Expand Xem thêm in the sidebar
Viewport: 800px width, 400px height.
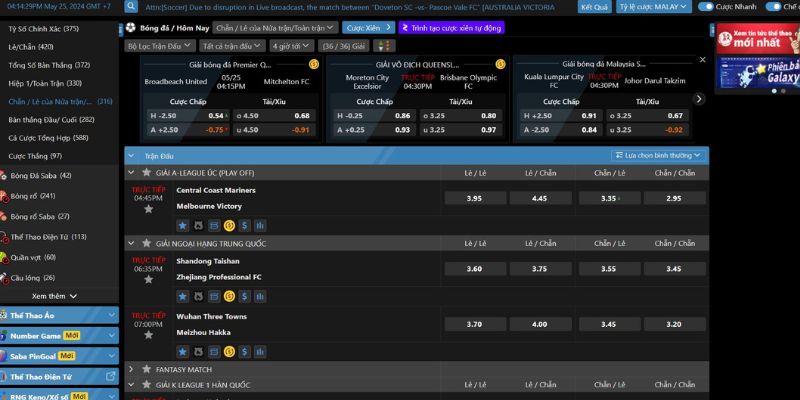(x=54, y=296)
